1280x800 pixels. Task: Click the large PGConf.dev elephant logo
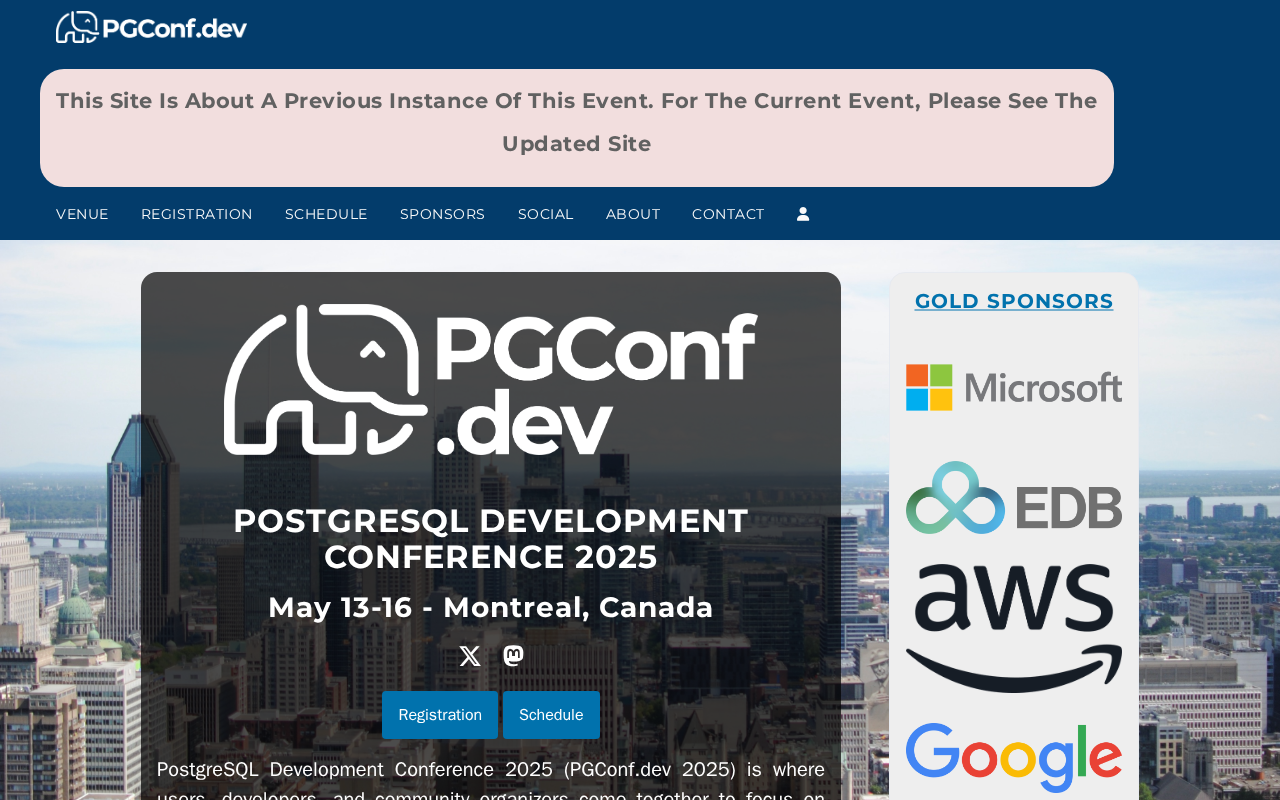click(x=491, y=380)
